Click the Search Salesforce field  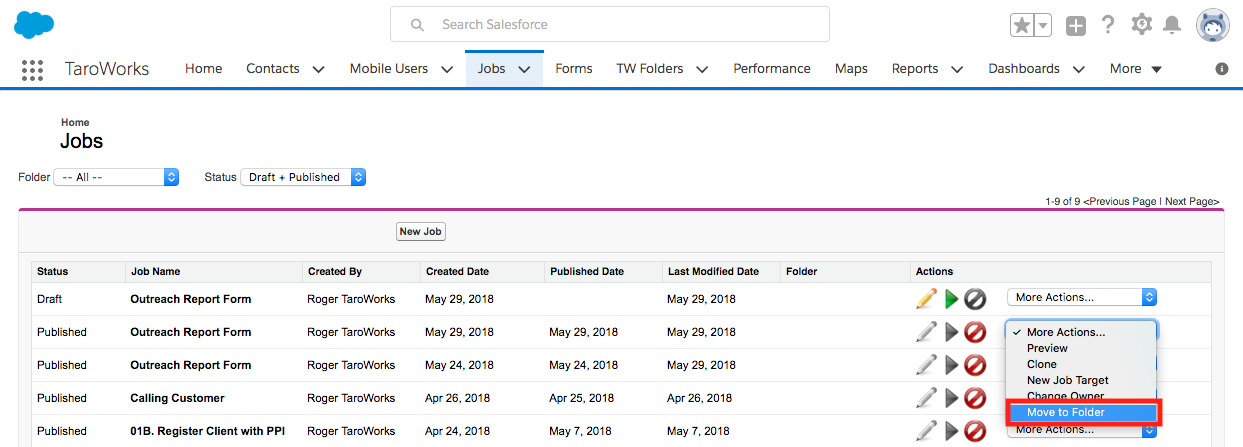point(610,24)
